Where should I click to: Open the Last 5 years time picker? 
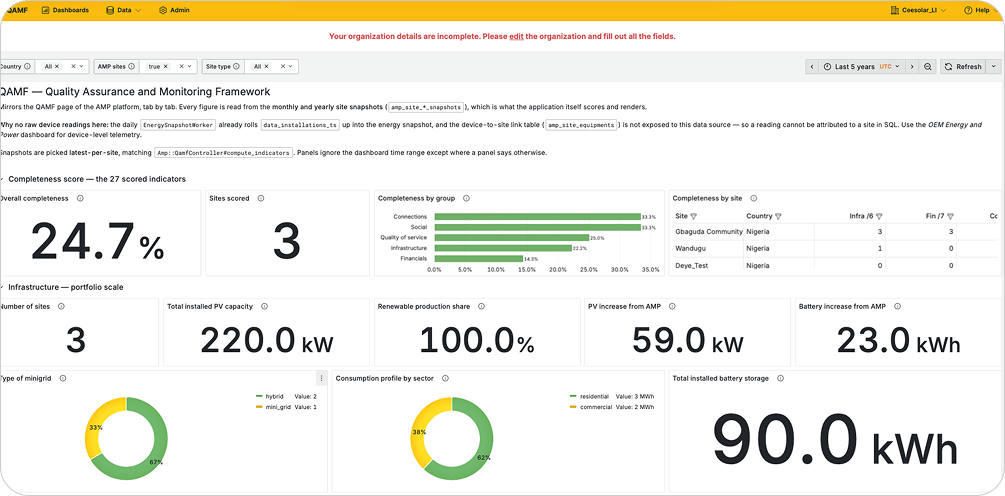[x=861, y=67]
